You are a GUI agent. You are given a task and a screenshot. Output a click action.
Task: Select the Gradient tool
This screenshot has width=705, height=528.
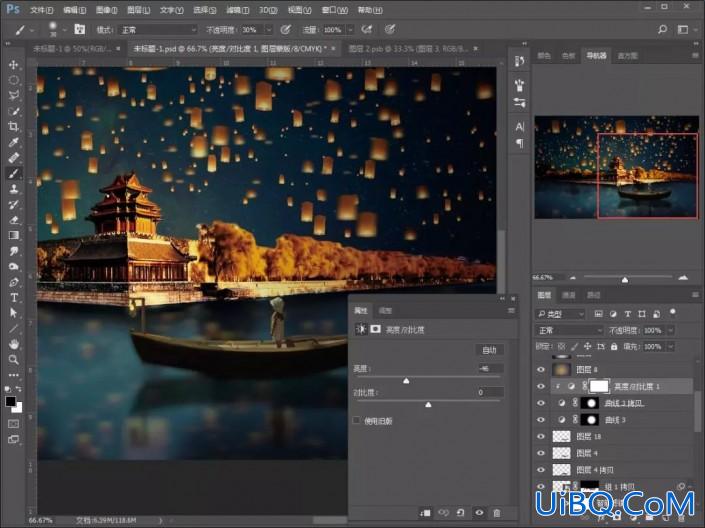tap(13, 235)
